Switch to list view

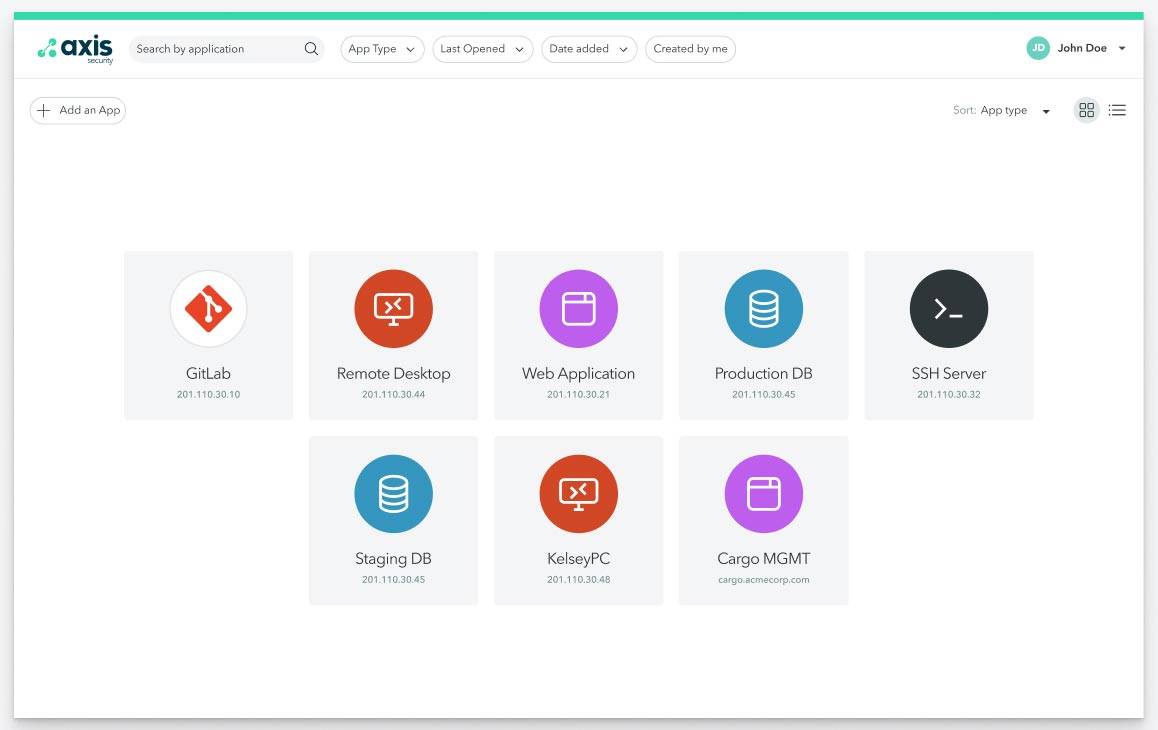[x=1117, y=110]
